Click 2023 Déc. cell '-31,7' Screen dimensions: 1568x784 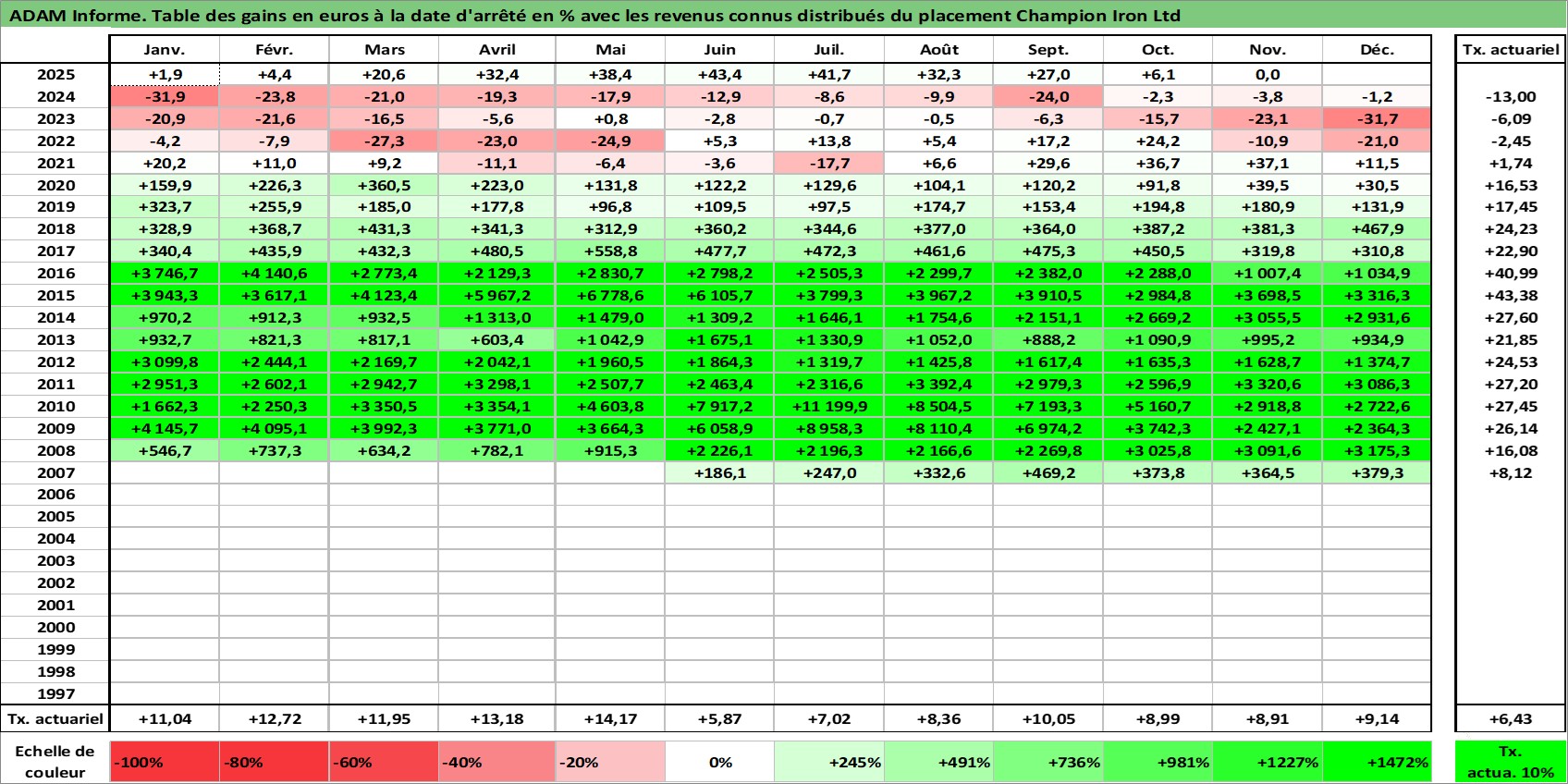point(1377,119)
